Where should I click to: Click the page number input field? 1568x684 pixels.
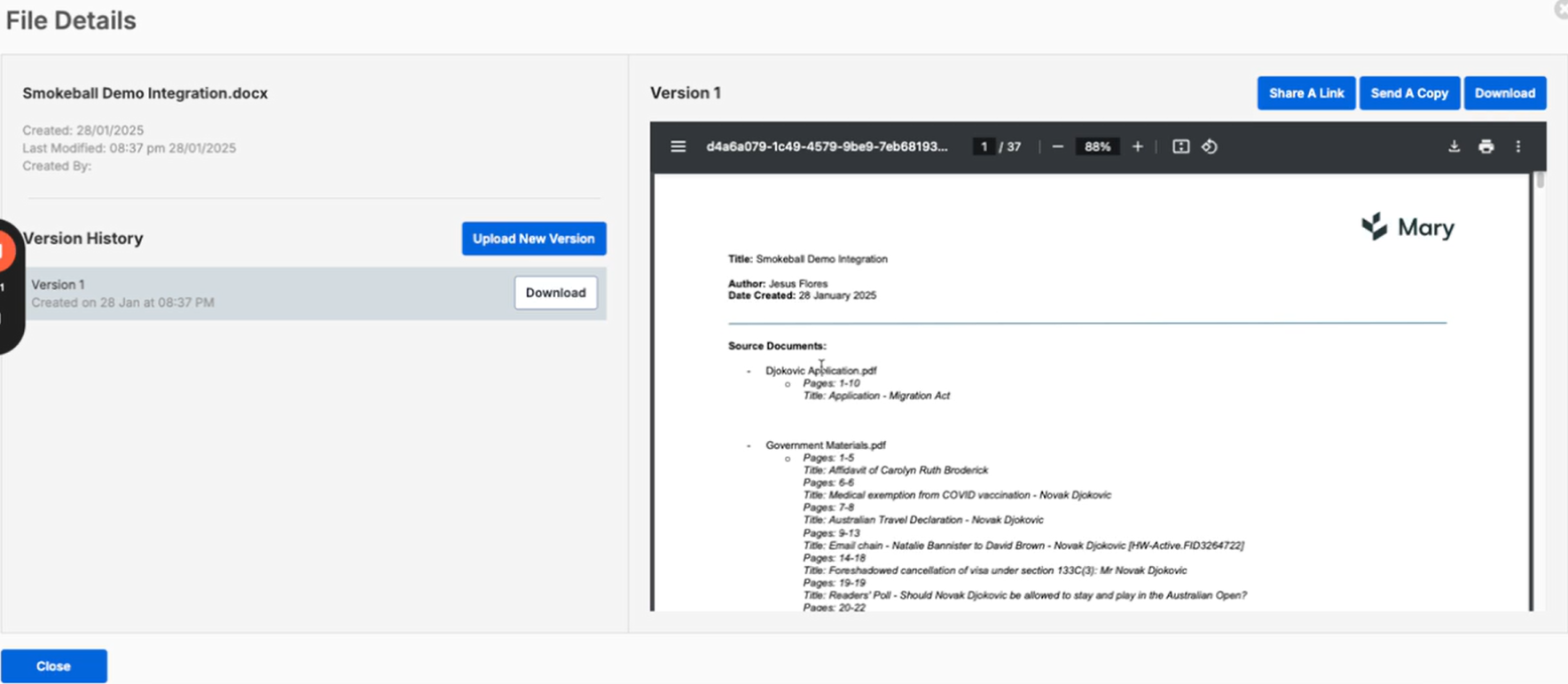(x=984, y=146)
